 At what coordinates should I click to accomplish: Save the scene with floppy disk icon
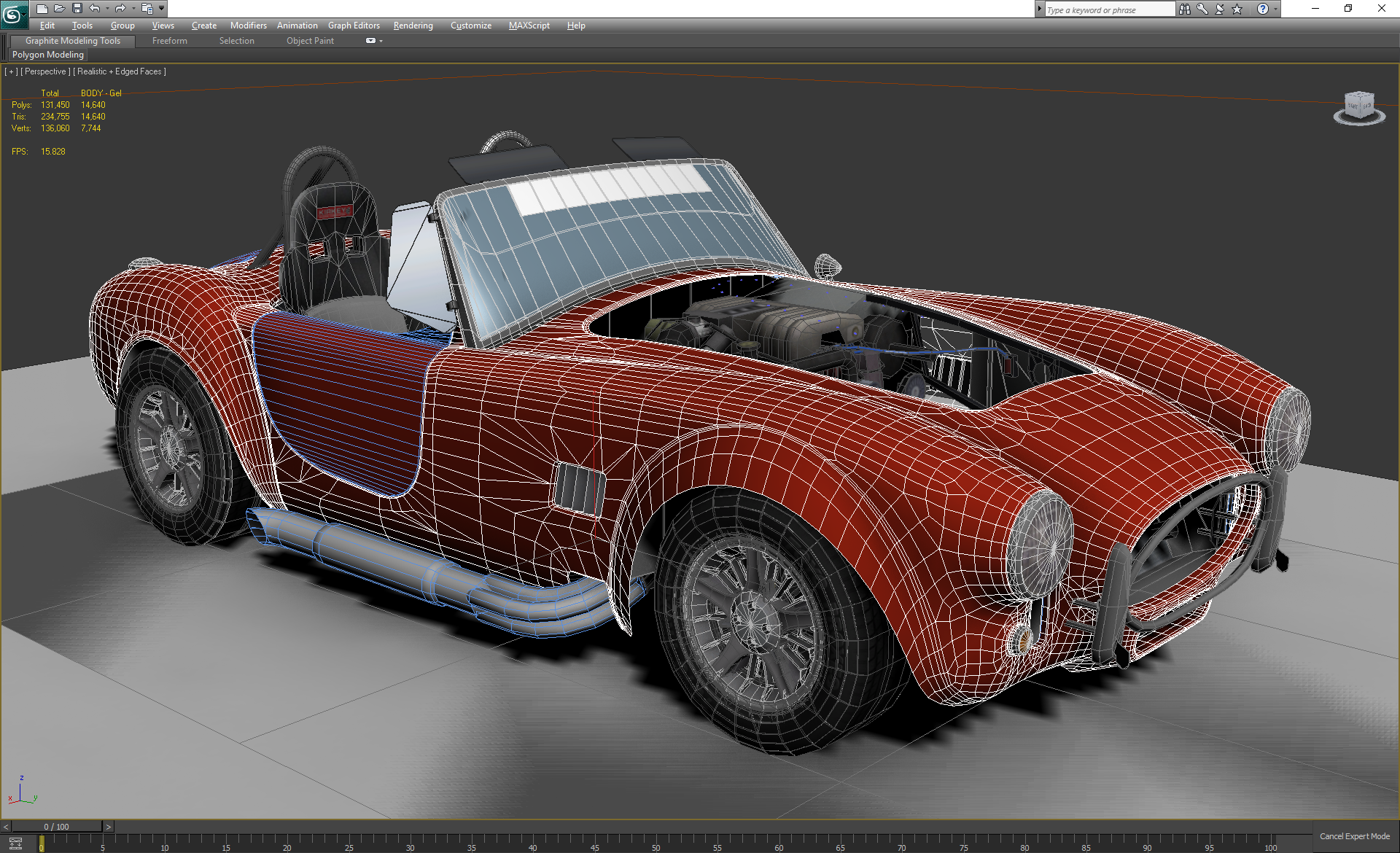tap(77, 9)
